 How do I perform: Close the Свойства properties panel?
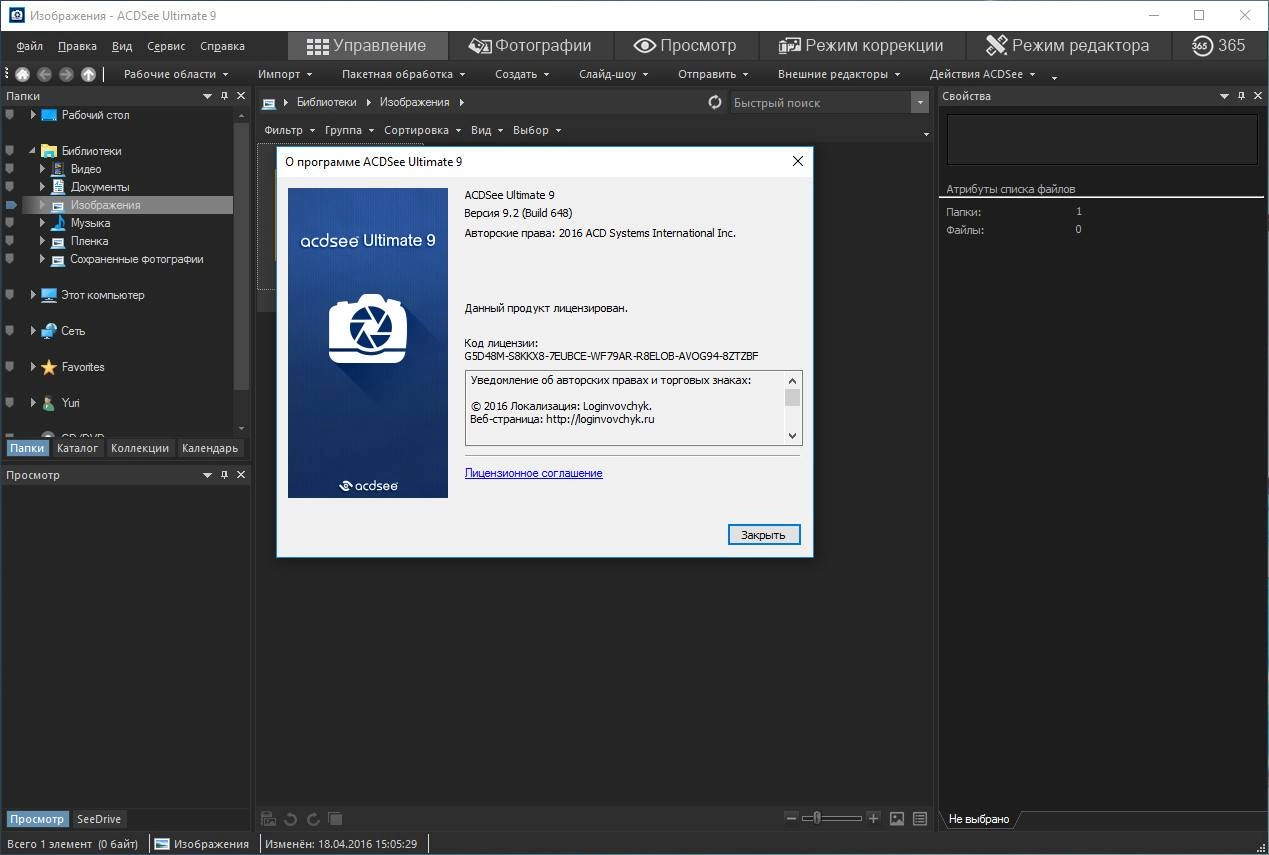(x=1258, y=96)
